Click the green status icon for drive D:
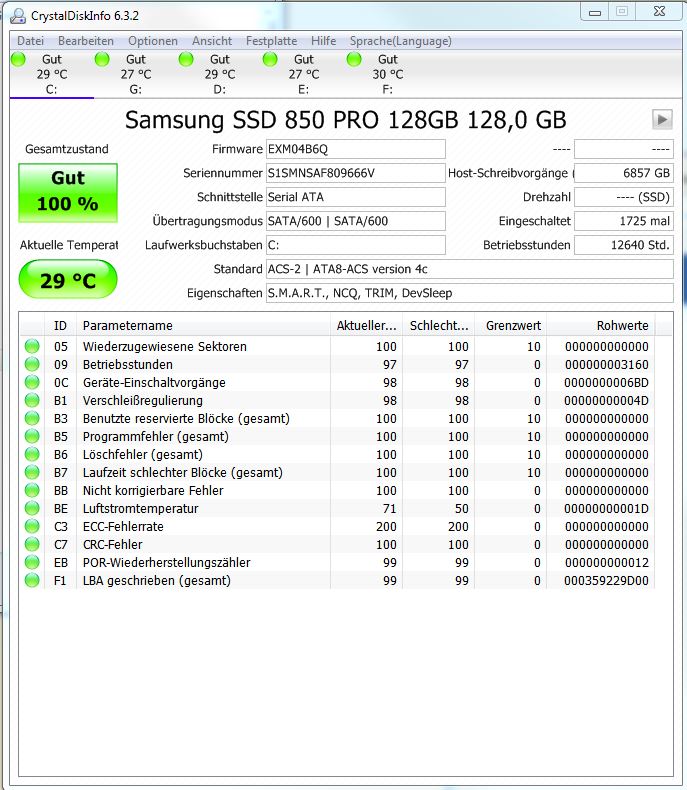 point(186,59)
